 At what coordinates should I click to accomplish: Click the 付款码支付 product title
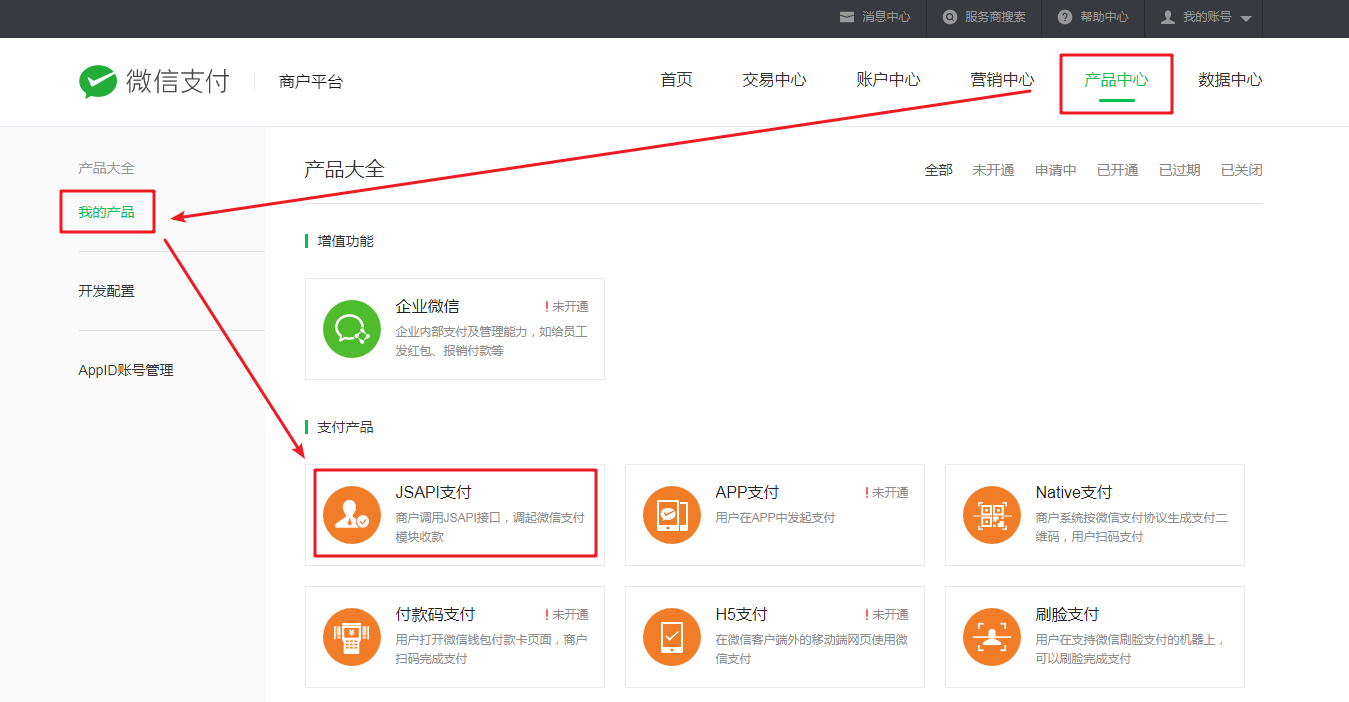coord(435,614)
